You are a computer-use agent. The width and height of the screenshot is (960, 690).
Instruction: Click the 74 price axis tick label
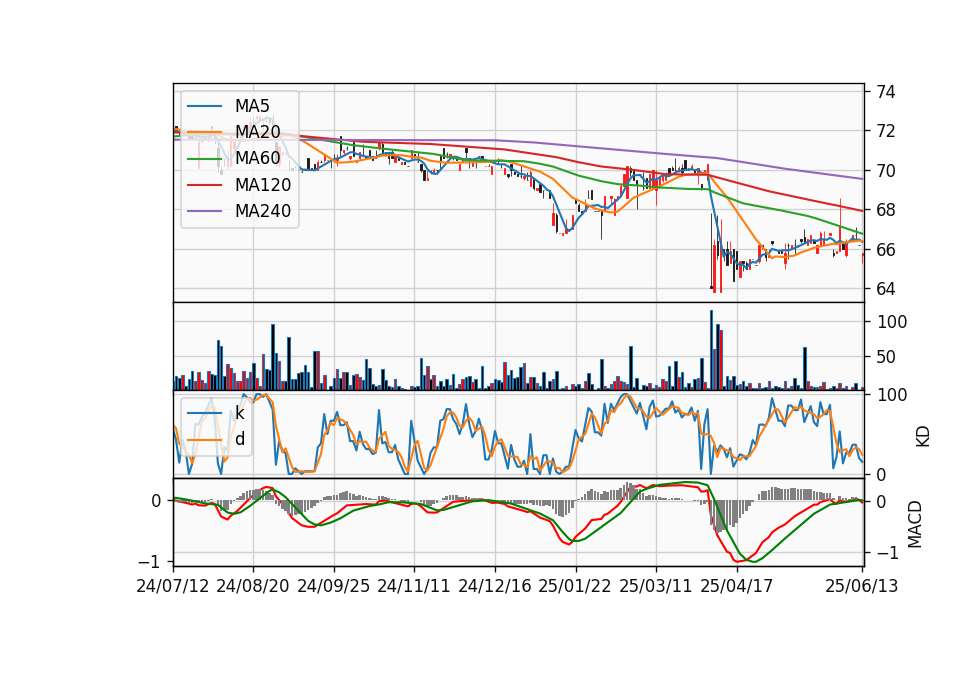pyautogui.click(x=886, y=92)
